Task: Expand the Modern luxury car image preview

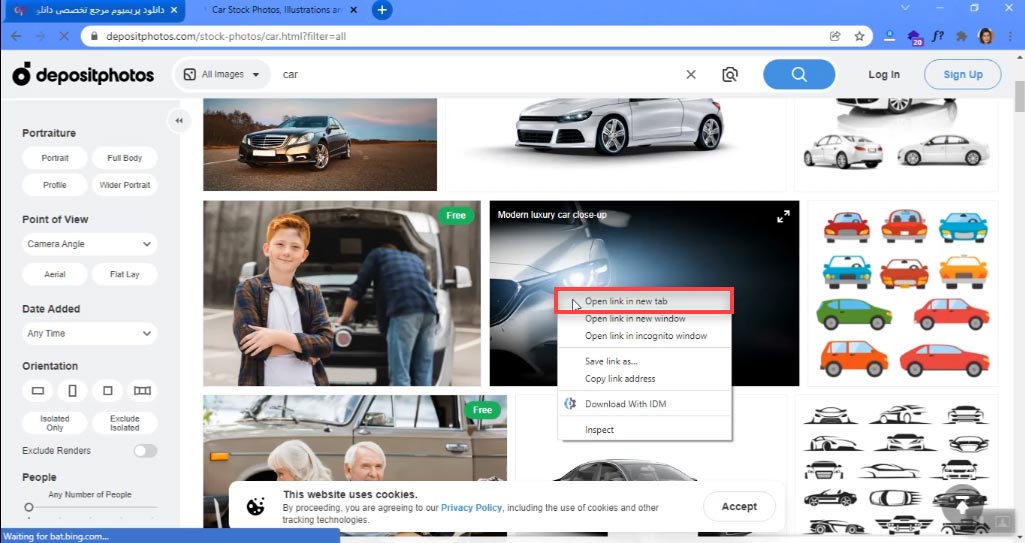Action: [x=783, y=216]
